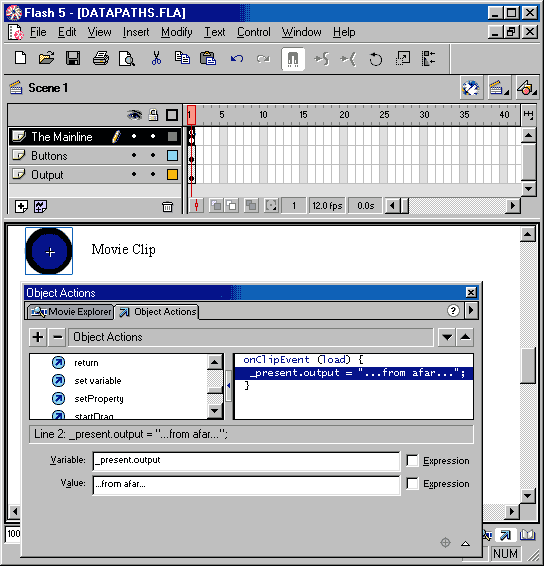Click the Add Layer icon
The height and width of the screenshot is (566, 544).
click(21, 206)
